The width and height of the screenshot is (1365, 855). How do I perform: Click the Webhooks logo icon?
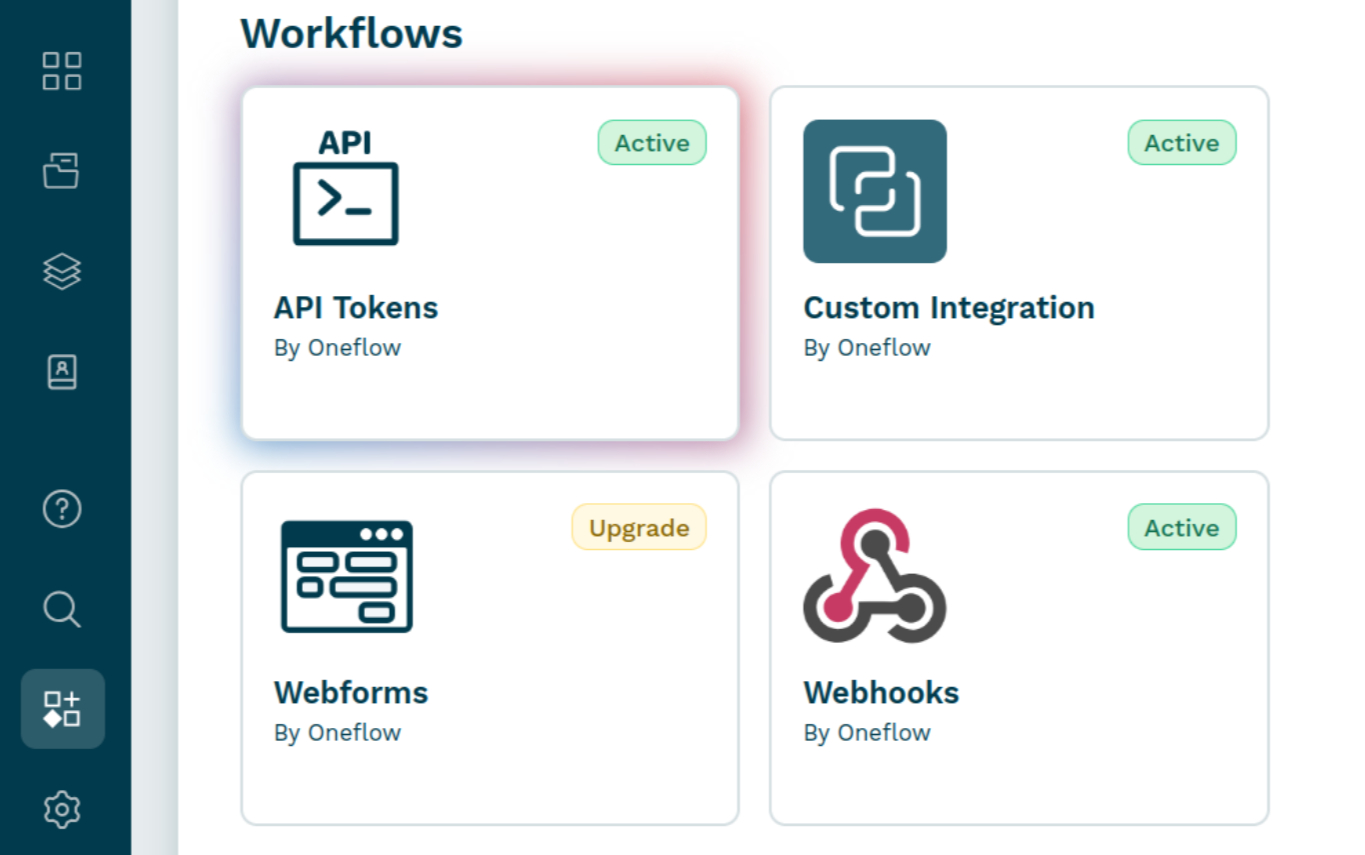pos(875,576)
